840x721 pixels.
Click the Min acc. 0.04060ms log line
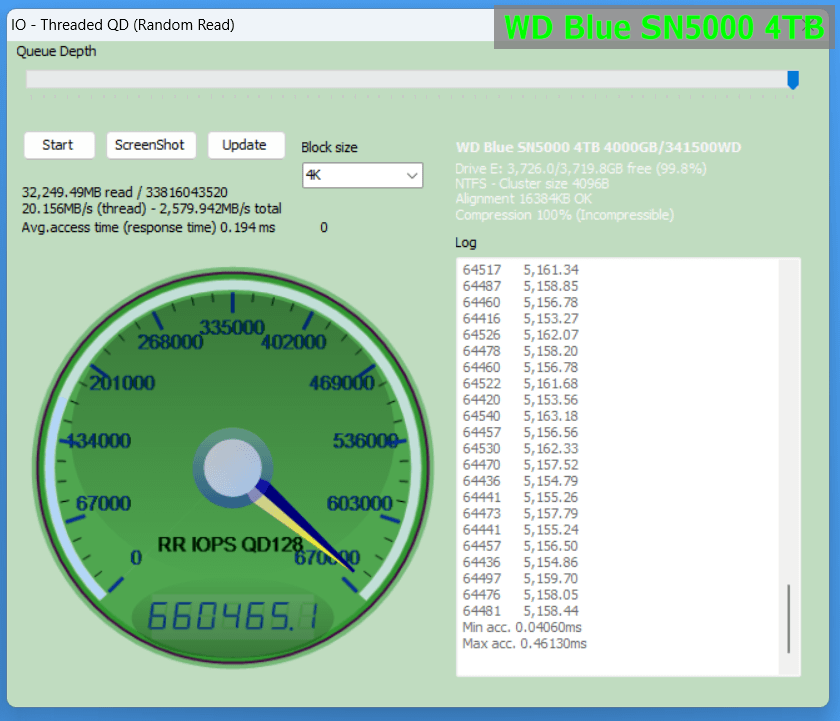(x=522, y=627)
